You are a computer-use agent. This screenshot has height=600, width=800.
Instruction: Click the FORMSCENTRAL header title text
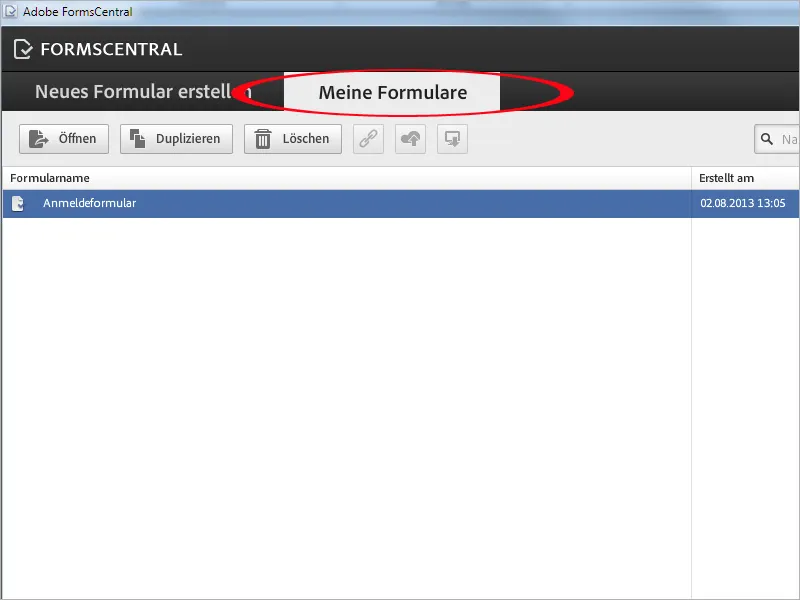111,49
